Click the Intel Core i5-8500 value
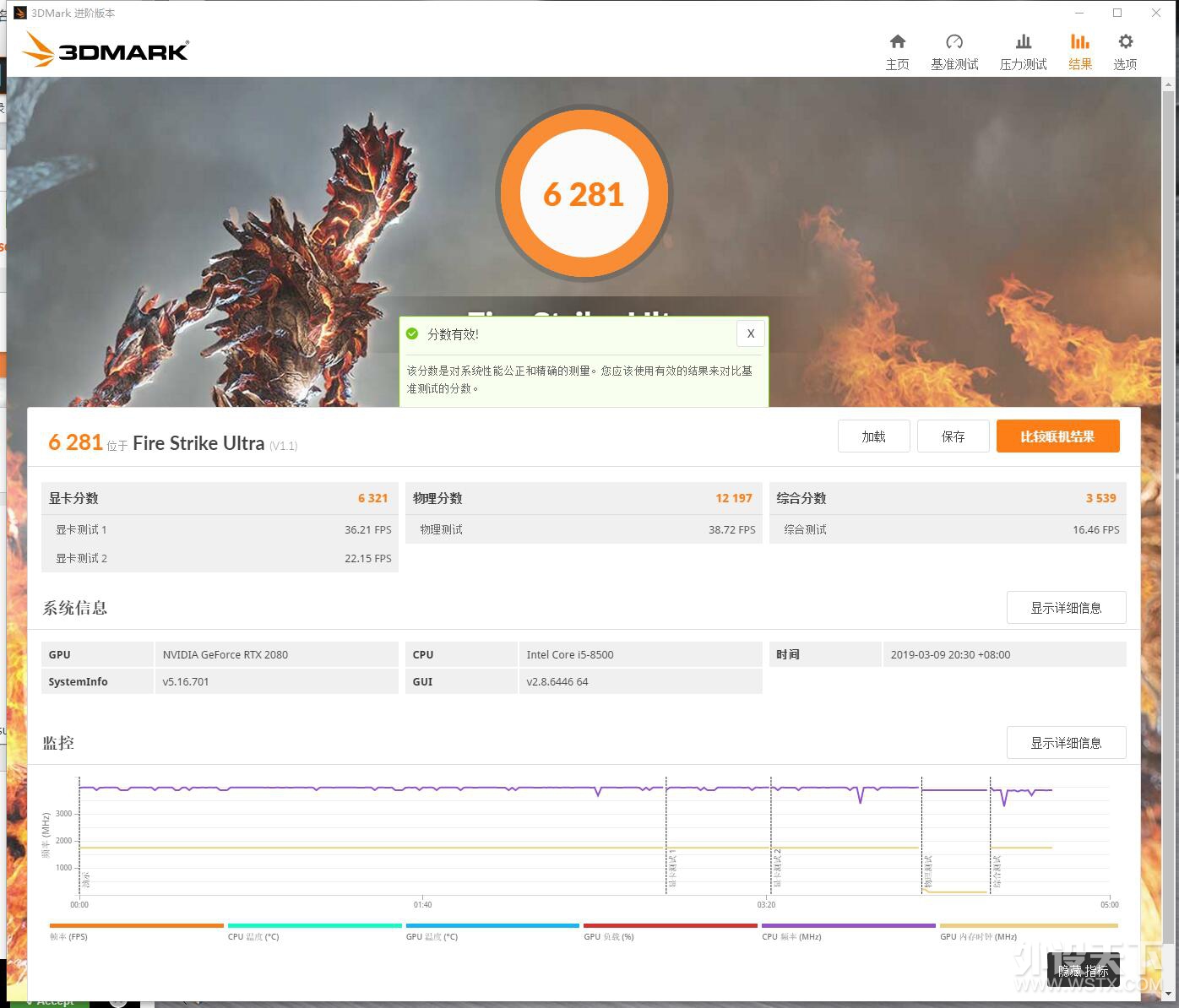Image resolution: width=1179 pixels, height=1008 pixels. click(x=640, y=654)
